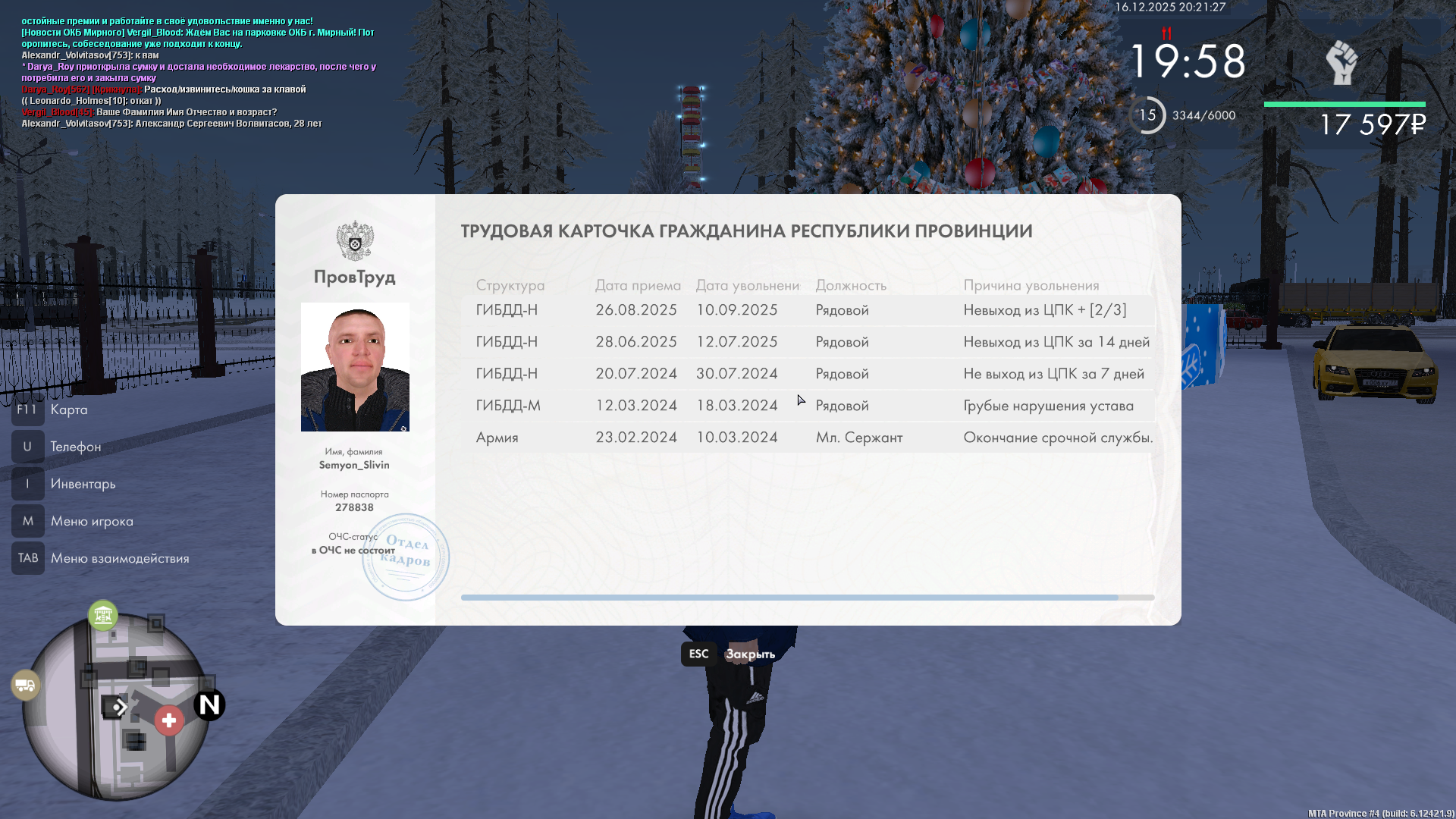
Task: Click the Отдел кадров round stamp
Action: click(x=406, y=557)
